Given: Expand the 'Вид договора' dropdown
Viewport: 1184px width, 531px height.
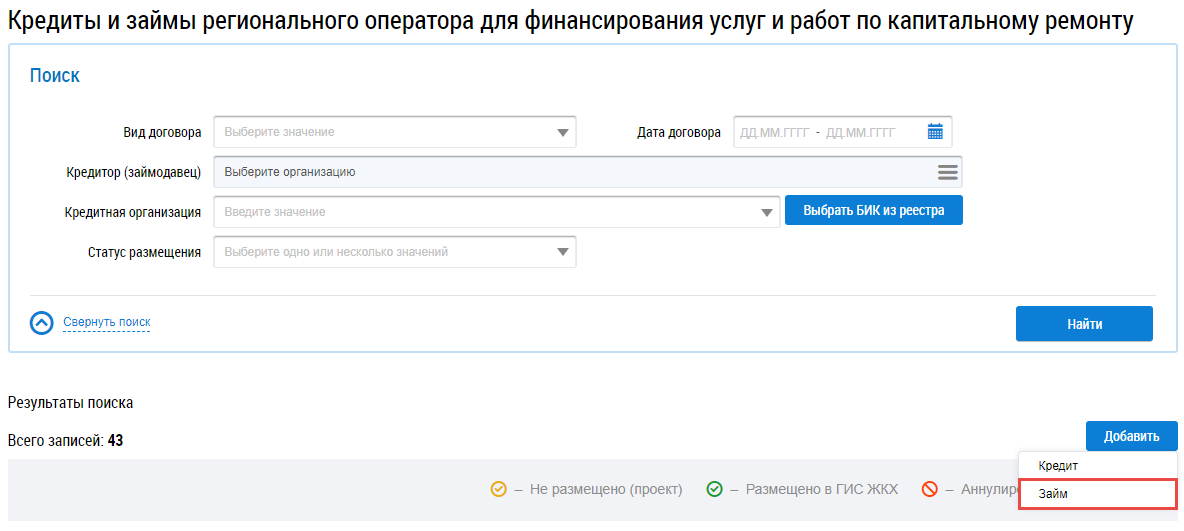Looking at the screenshot, I should click(563, 132).
